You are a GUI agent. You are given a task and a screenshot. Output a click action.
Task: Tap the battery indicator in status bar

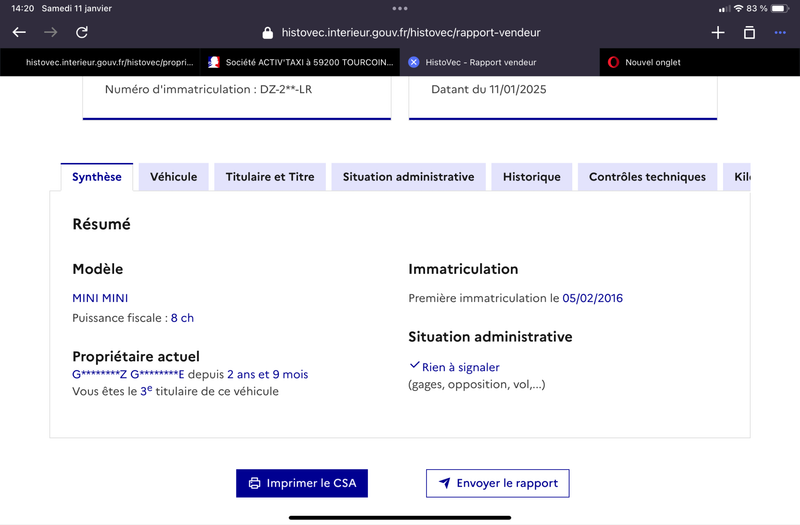780,9
